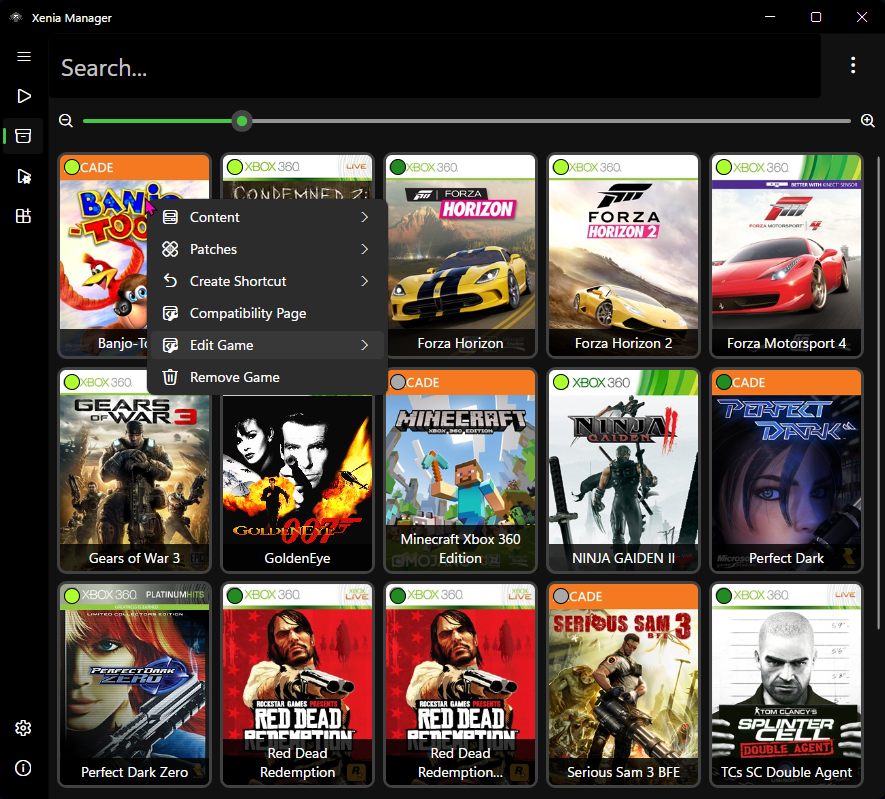Click the zoom-in magnifier icon
This screenshot has width=885, height=799.
[867, 120]
